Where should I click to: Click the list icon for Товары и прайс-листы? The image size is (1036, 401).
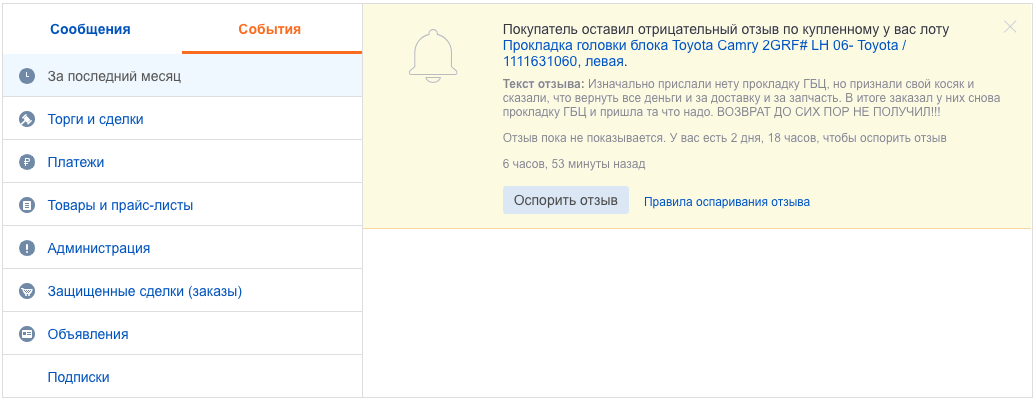pos(27,205)
